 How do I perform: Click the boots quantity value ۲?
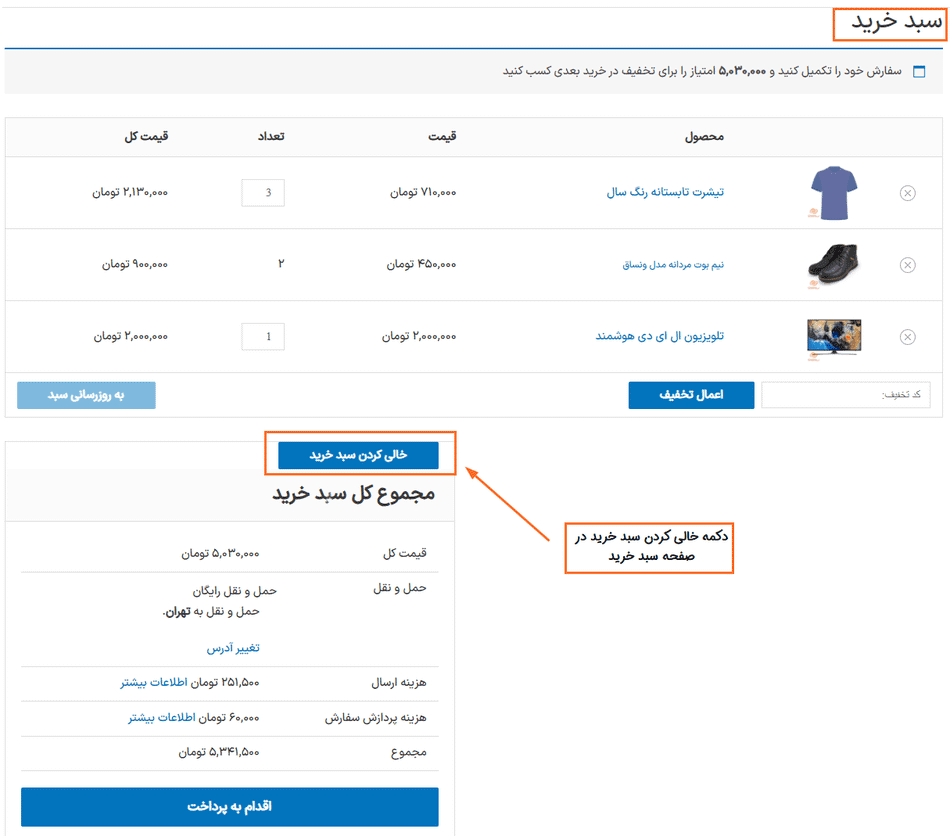click(x=281, y=264)
